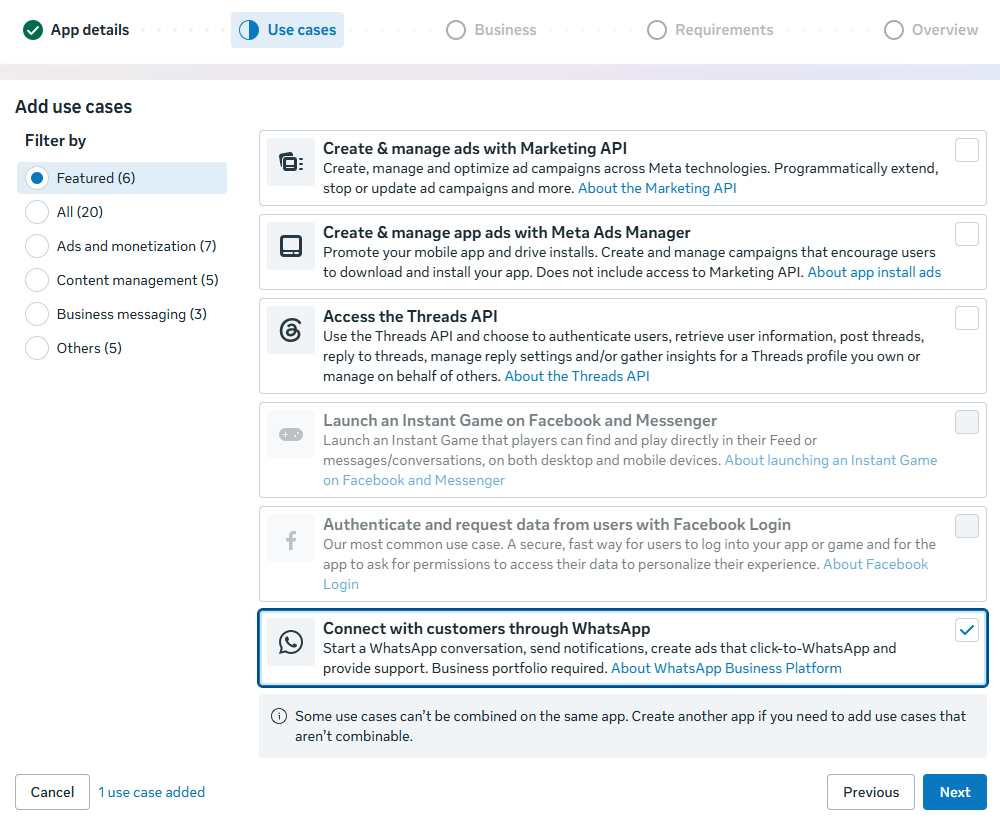Click the 'Add use cases' heading
This screenshot has width=1000, height=820.
coord(73,106)
